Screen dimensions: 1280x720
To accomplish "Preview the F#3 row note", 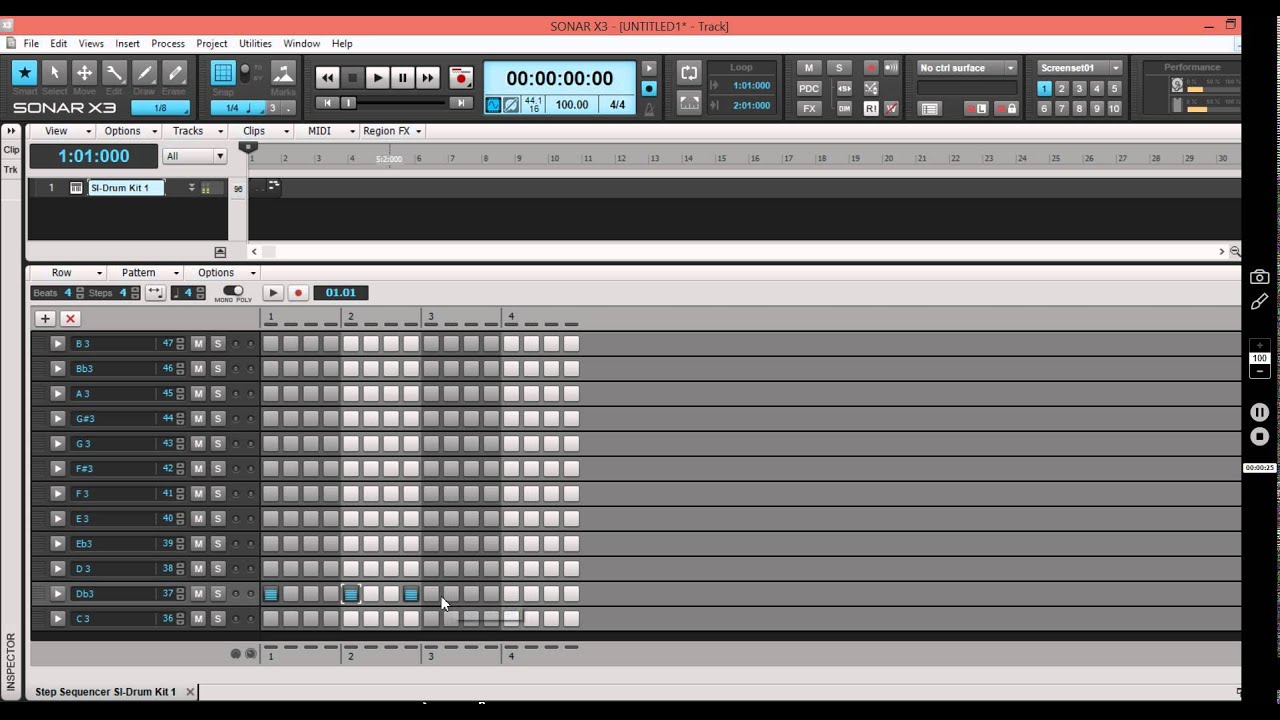I will pyautogui.click(x=57, y=469).
